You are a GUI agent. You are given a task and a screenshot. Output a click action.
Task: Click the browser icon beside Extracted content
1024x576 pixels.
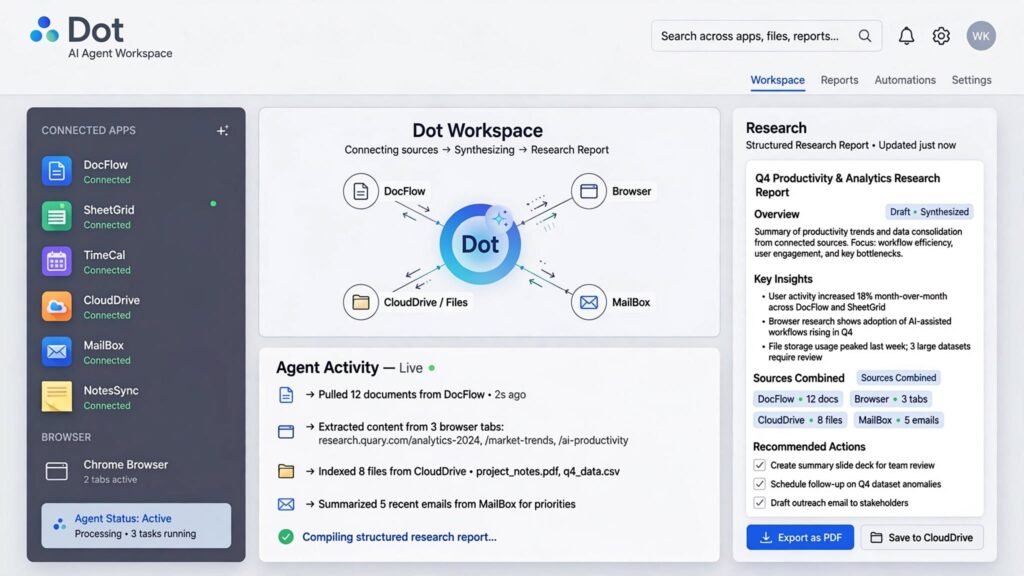tap(286, 432)
